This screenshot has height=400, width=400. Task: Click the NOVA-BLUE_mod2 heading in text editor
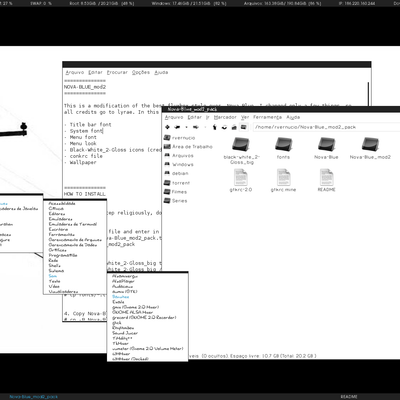[x=85, y=87]
